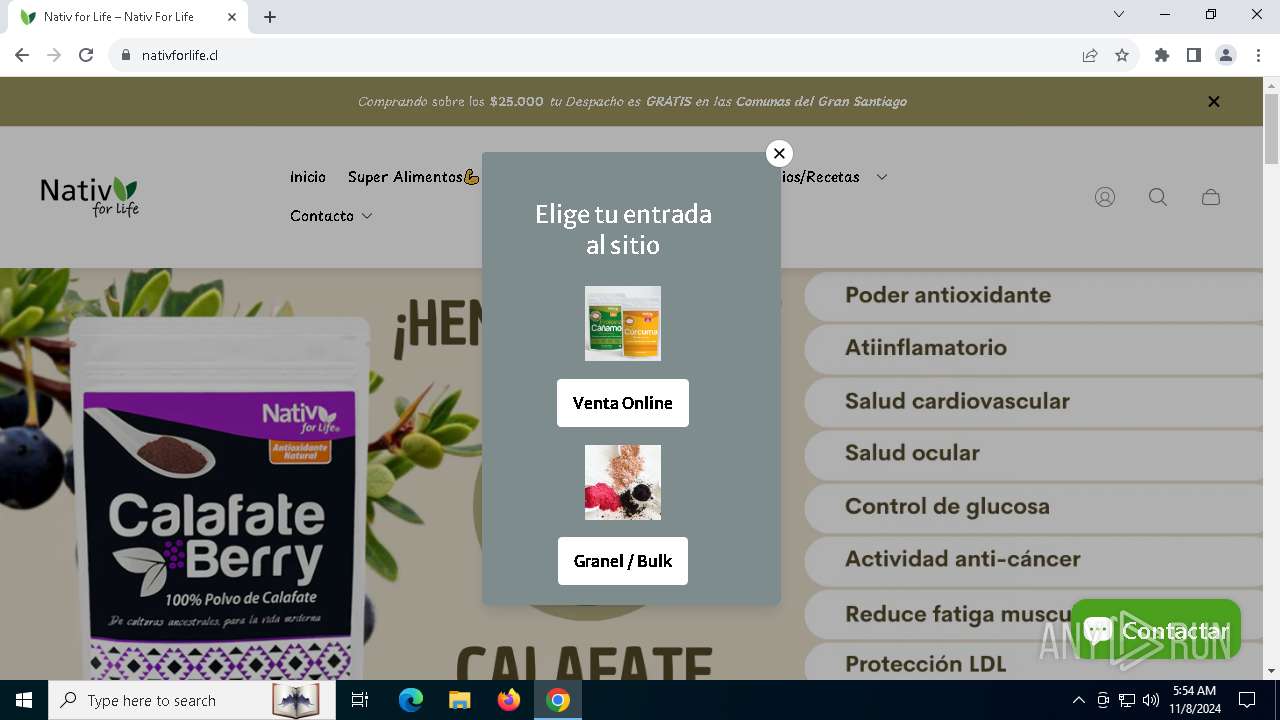Dismiss the free shipping announcement bar
Screen dimensions: 1280x720
1214,101
